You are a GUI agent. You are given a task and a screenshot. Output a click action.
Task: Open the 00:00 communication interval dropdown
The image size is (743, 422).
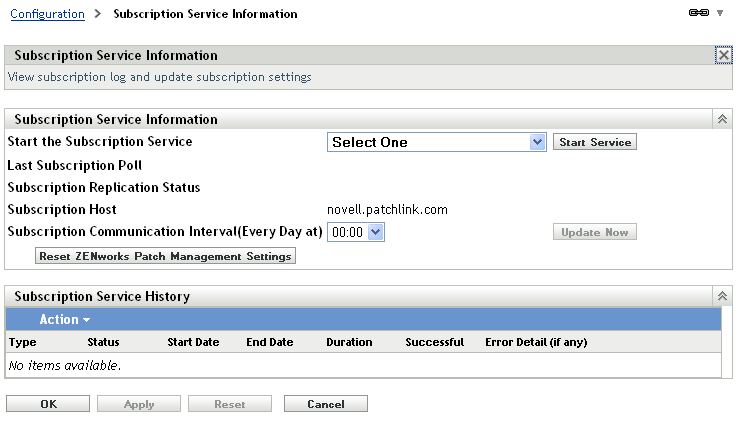[x=357, y=232]
